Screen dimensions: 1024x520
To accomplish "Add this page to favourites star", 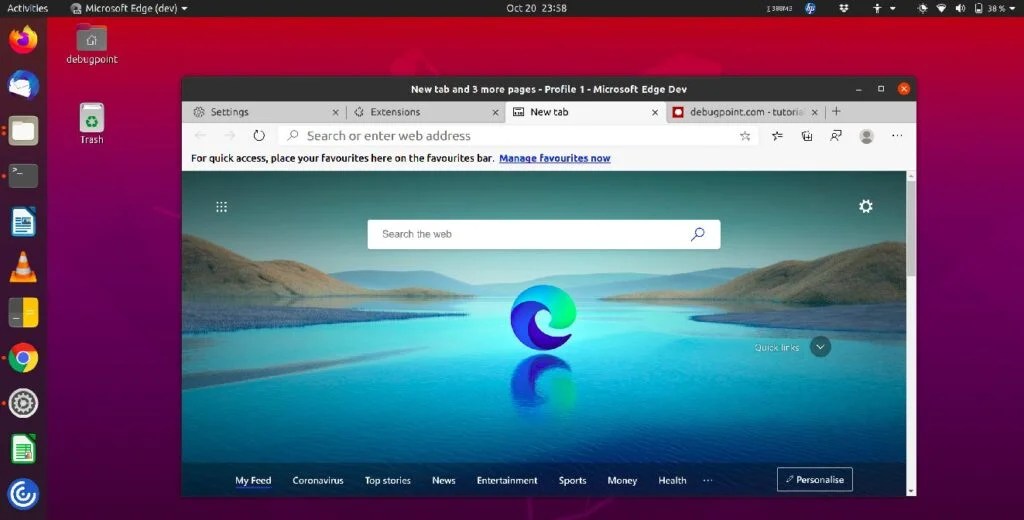I will (745, 136).
